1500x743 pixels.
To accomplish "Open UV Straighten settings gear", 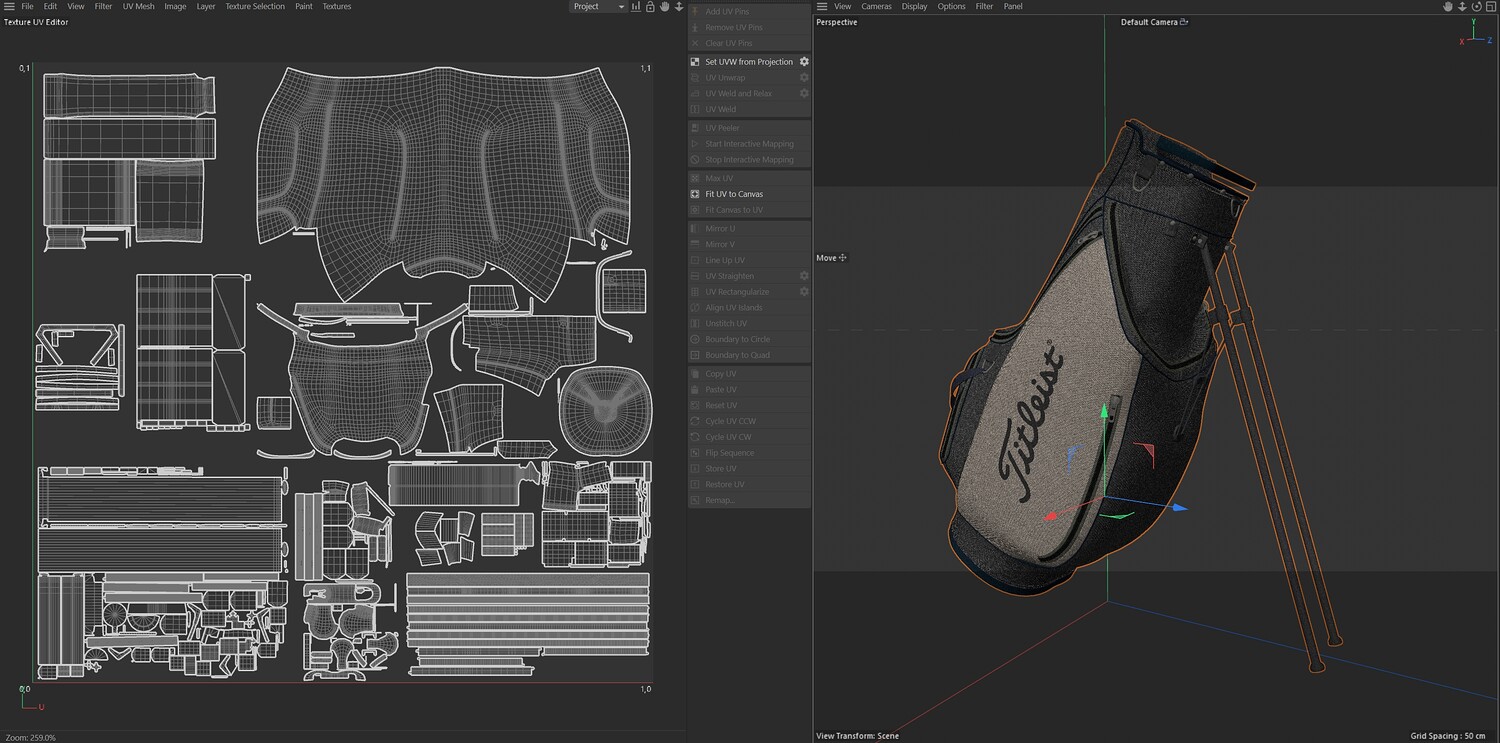I will [x=804, y=276].
